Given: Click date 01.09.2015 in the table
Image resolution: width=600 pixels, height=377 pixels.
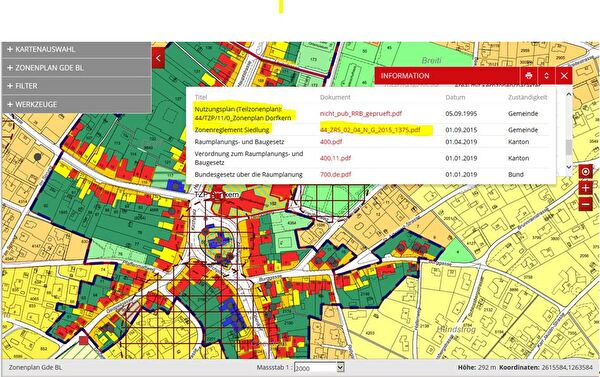Looking at the screenshot, I should point(461,130).
